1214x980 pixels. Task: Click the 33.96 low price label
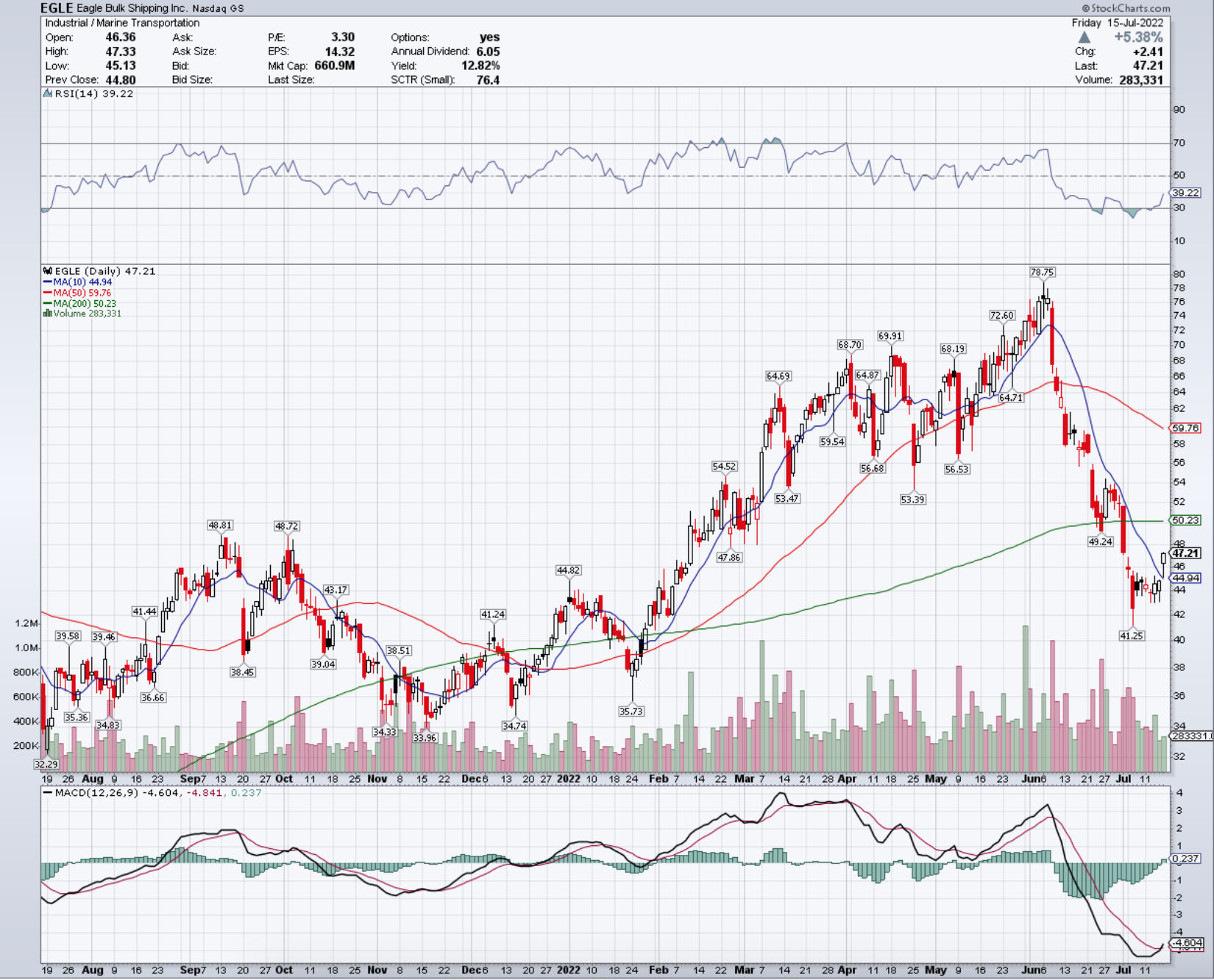pos(425,737)
